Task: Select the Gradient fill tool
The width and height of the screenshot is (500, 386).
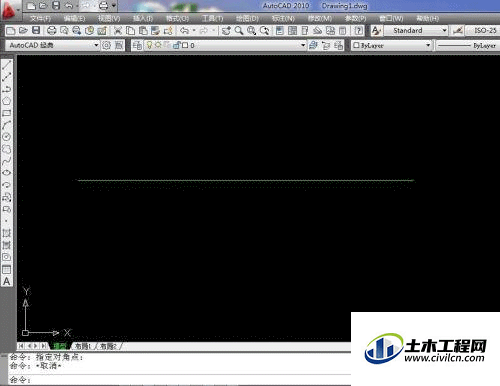Action: point(7,245)
